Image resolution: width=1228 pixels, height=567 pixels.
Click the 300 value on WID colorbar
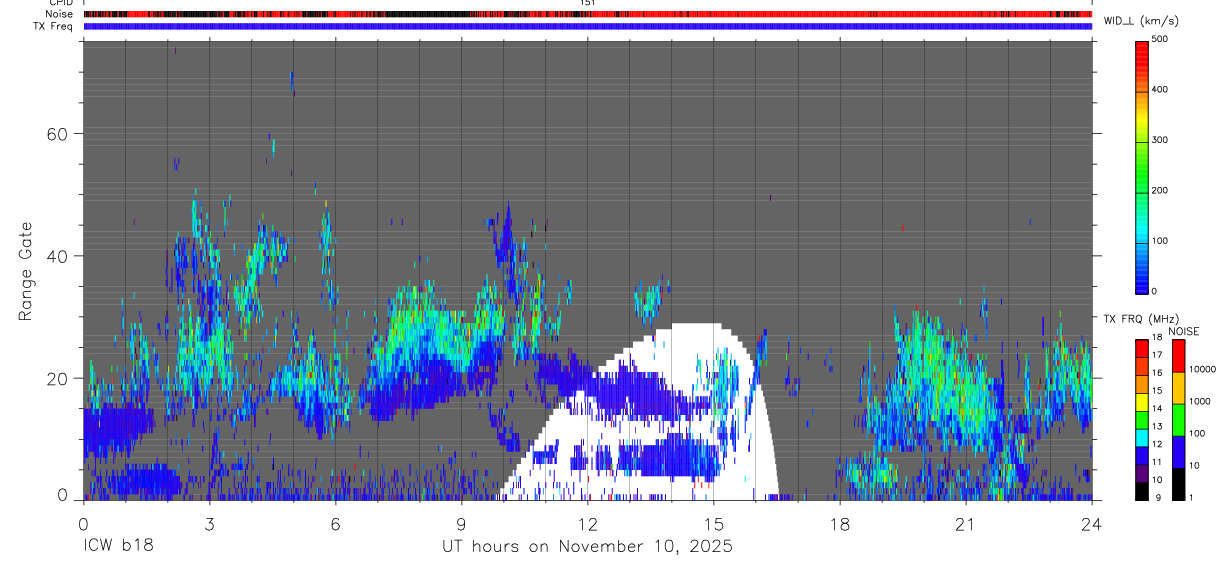coord(1160,140)
